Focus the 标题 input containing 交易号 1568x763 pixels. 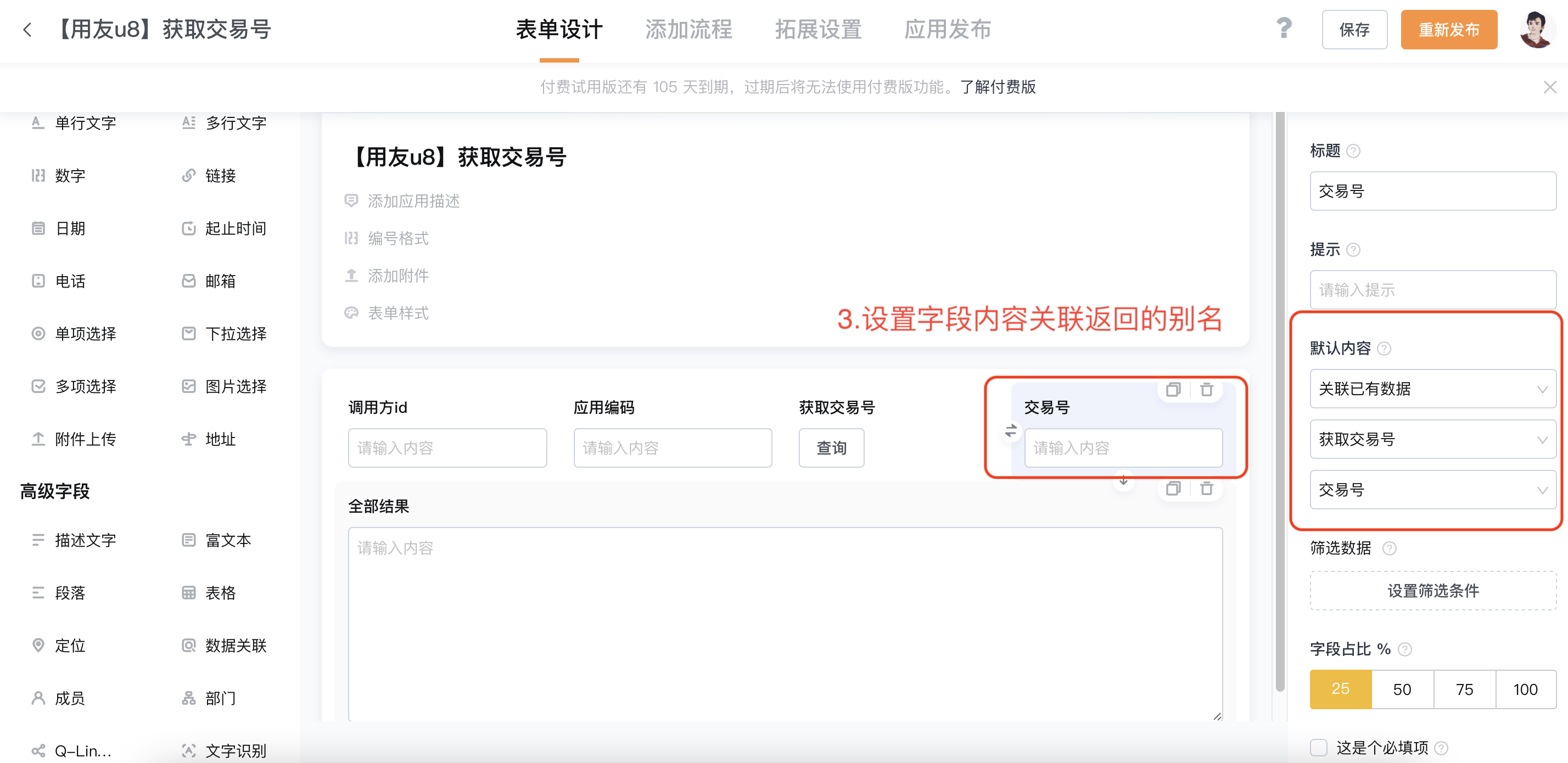coord(1432,191)
